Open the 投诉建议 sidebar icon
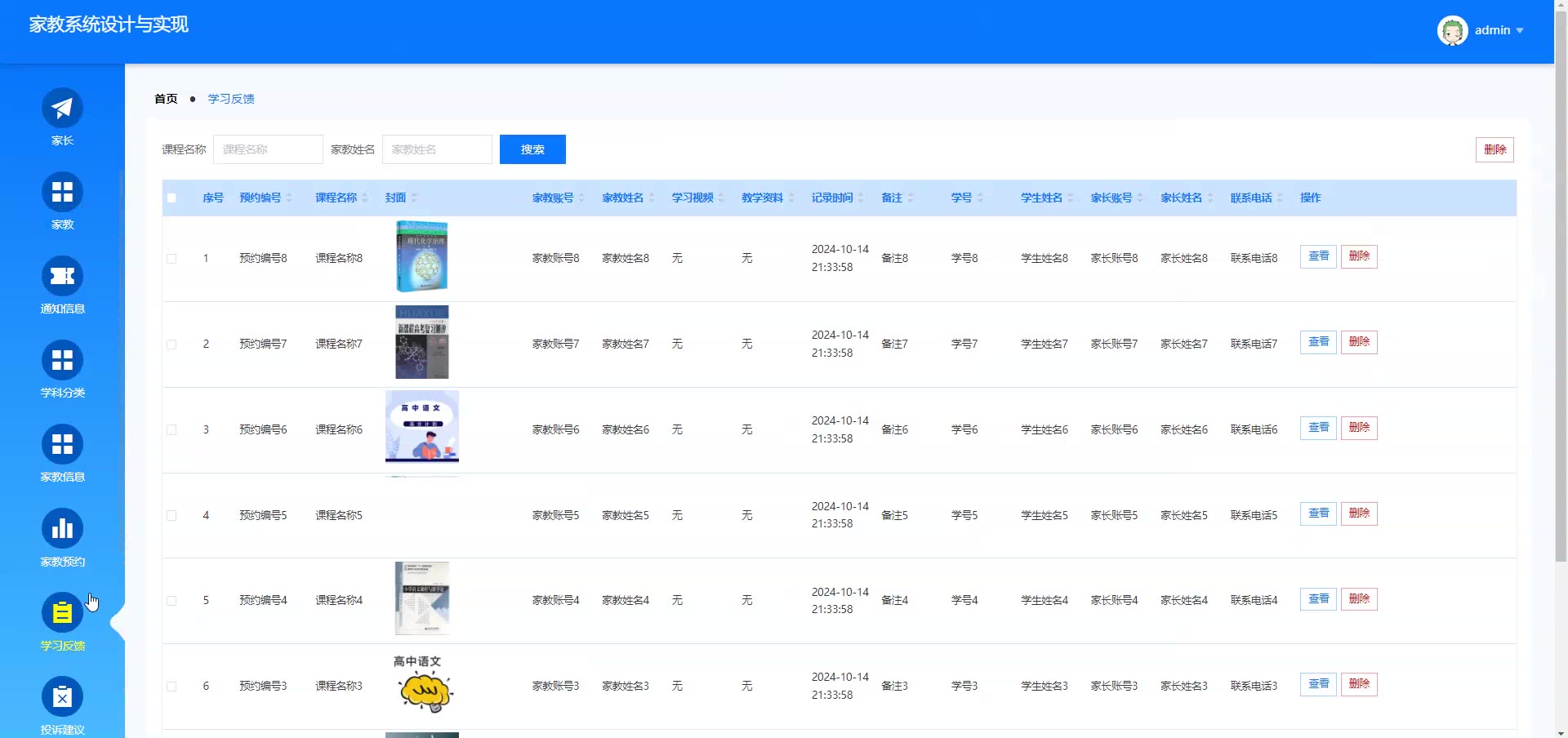This screenshot has width=1568, height=738. pyautogui.click(x=62, y=697)
